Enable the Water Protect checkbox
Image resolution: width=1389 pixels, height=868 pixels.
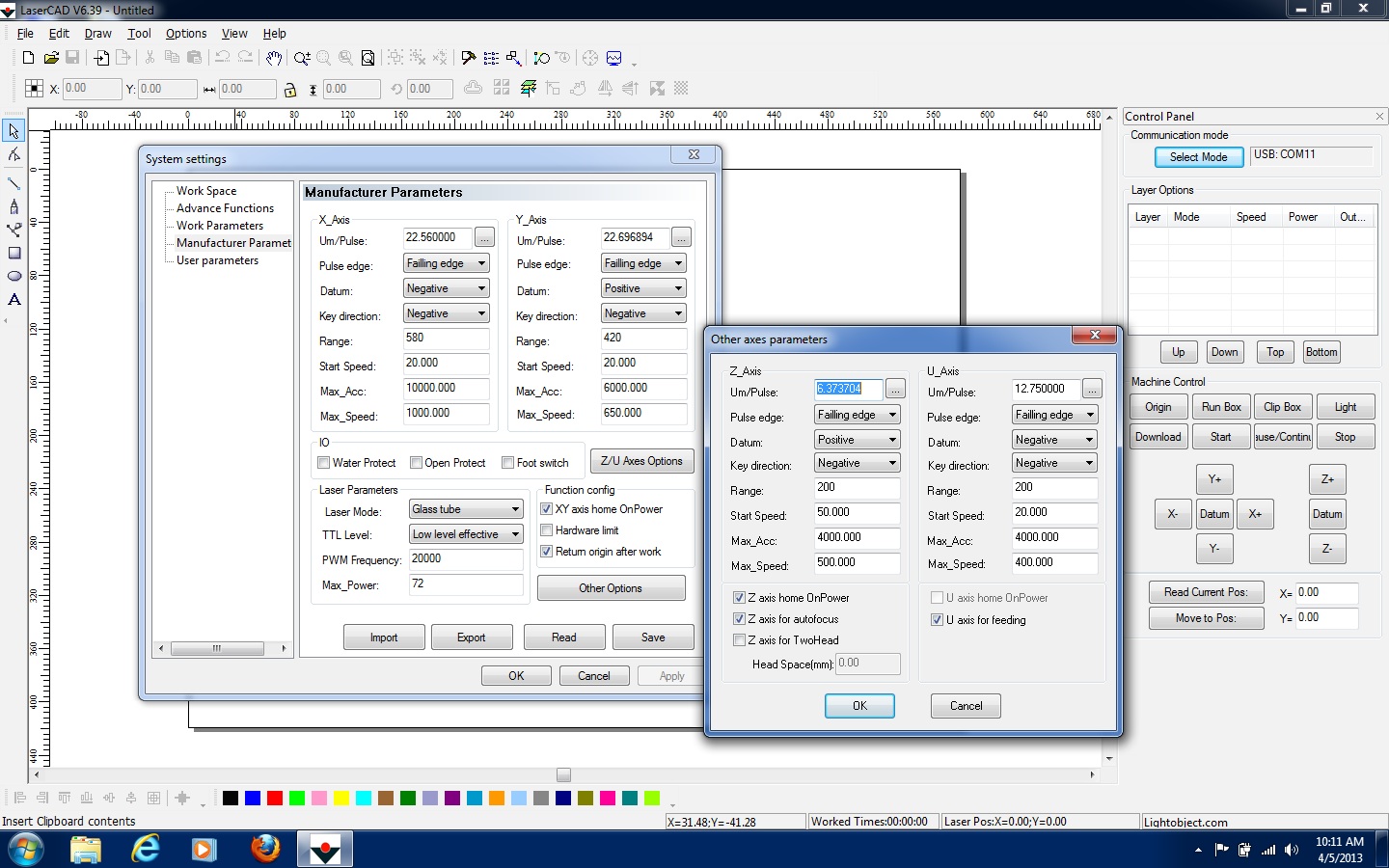click(x=324, y=463)
